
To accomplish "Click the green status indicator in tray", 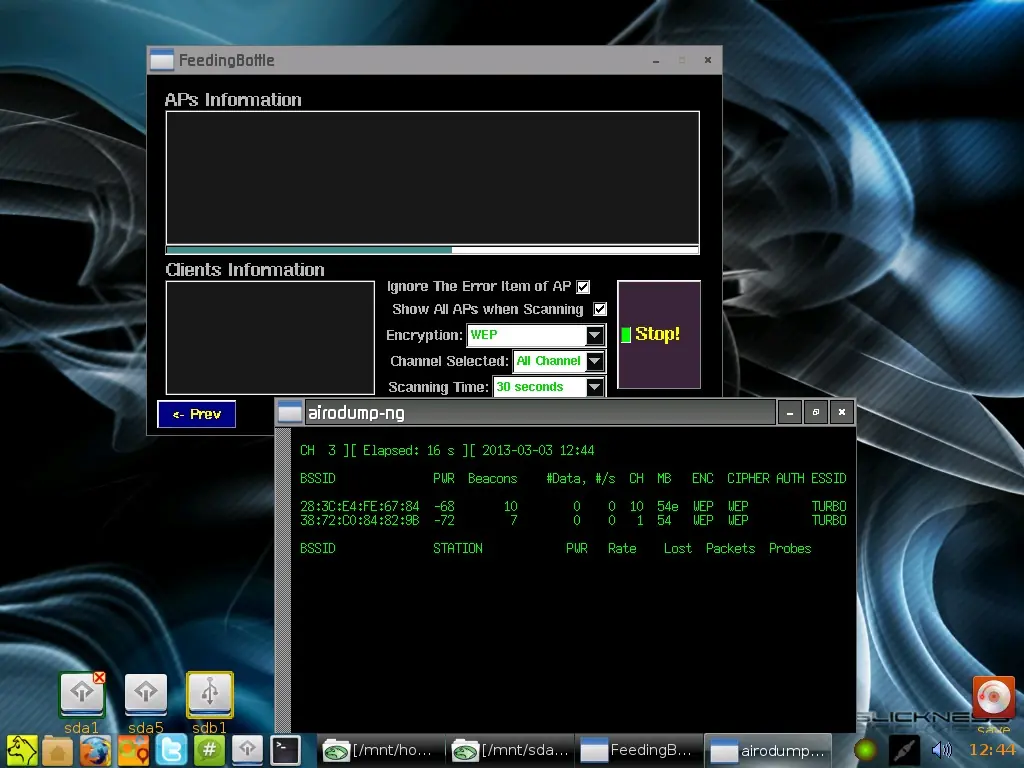I will (865, 750).
